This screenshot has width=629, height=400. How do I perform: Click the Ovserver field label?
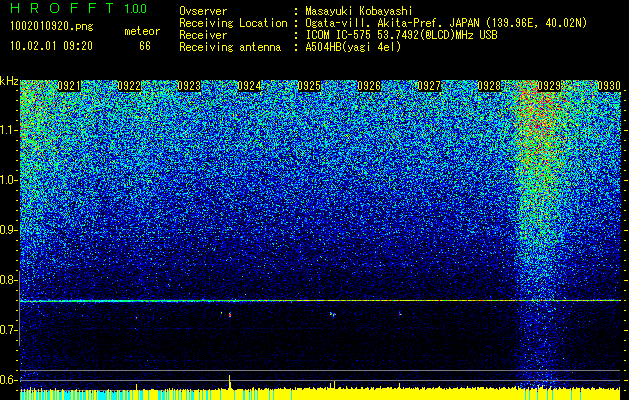tap(203, 12)
